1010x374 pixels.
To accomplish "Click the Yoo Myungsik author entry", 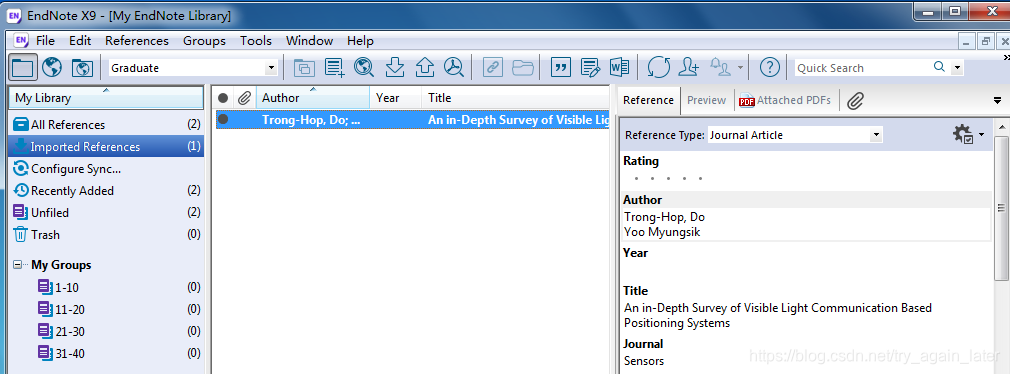I will 662,232.
